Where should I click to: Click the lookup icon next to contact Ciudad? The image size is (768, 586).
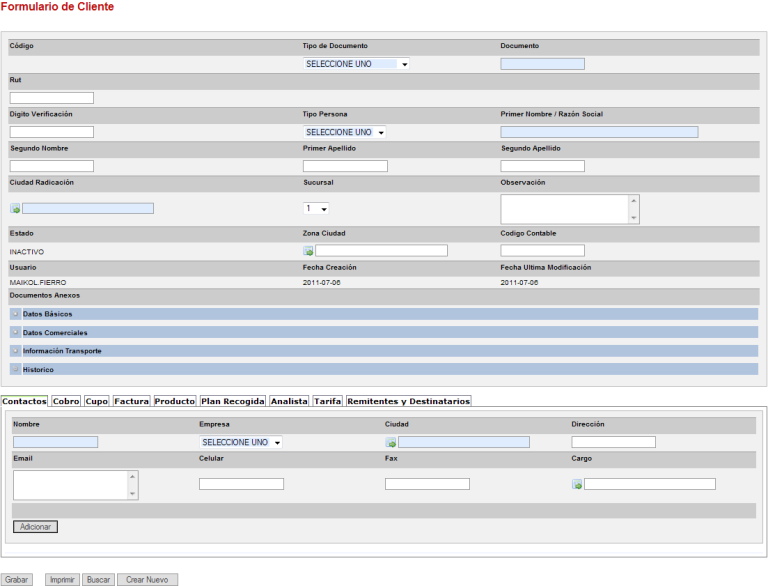pyautogui.click(x=390, y=443)
